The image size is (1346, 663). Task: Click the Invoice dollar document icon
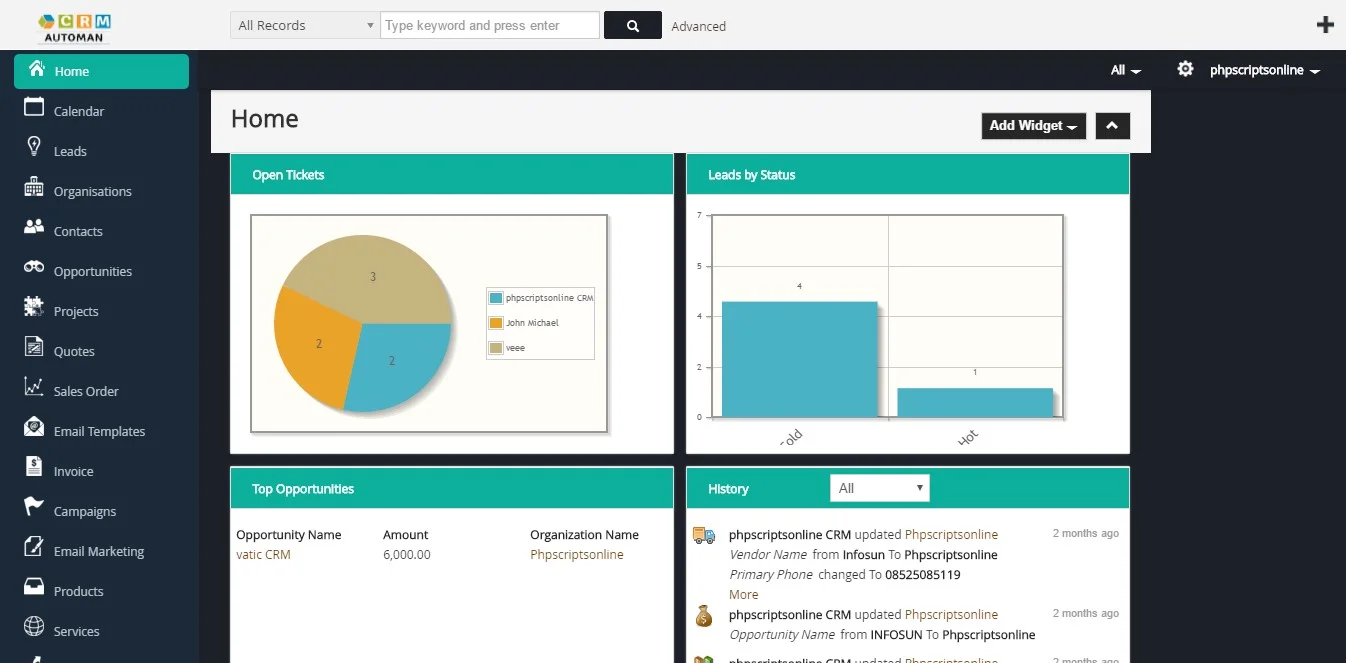(34, 467)
